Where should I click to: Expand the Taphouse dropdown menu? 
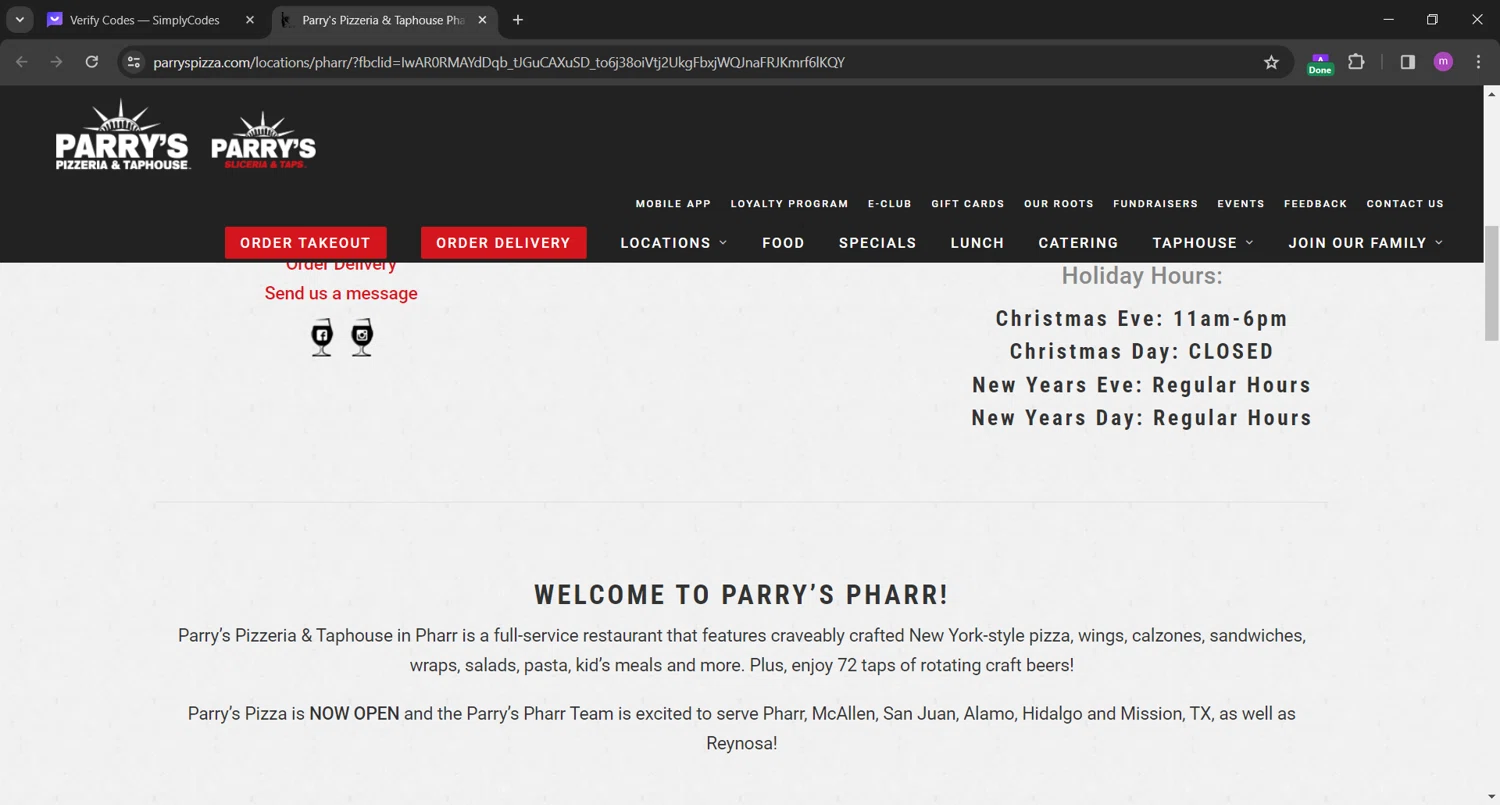tap(1203, 243)
